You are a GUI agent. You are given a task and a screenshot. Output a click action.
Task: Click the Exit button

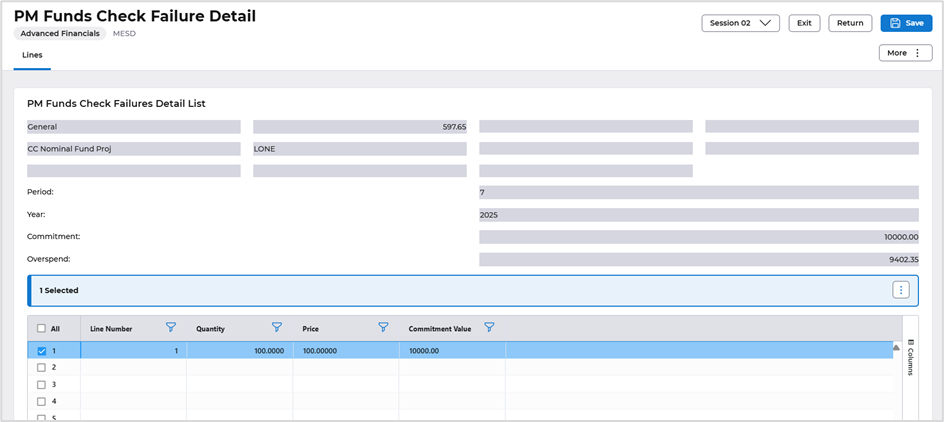point(804,23)
